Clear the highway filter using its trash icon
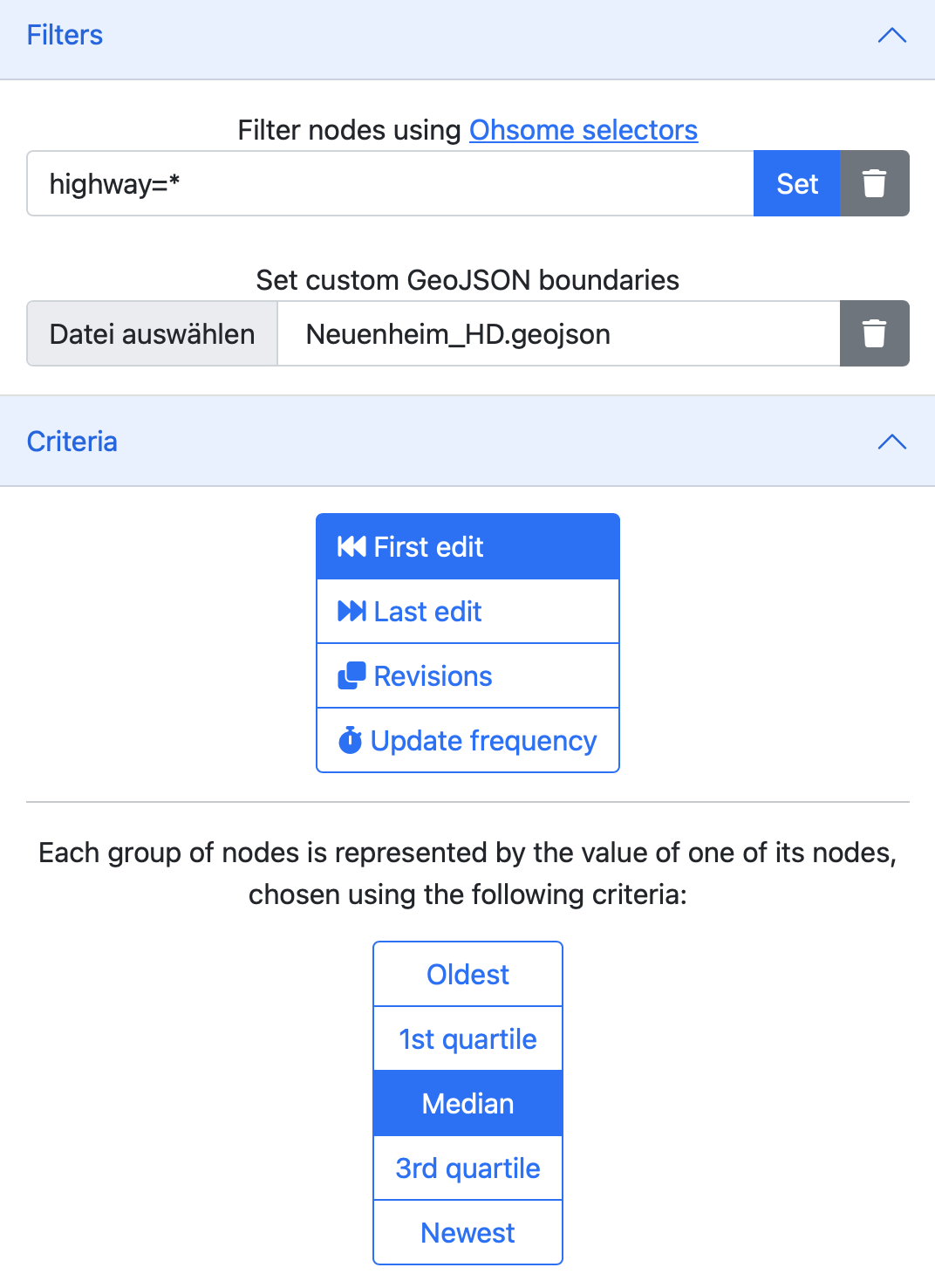 [875, 183]
